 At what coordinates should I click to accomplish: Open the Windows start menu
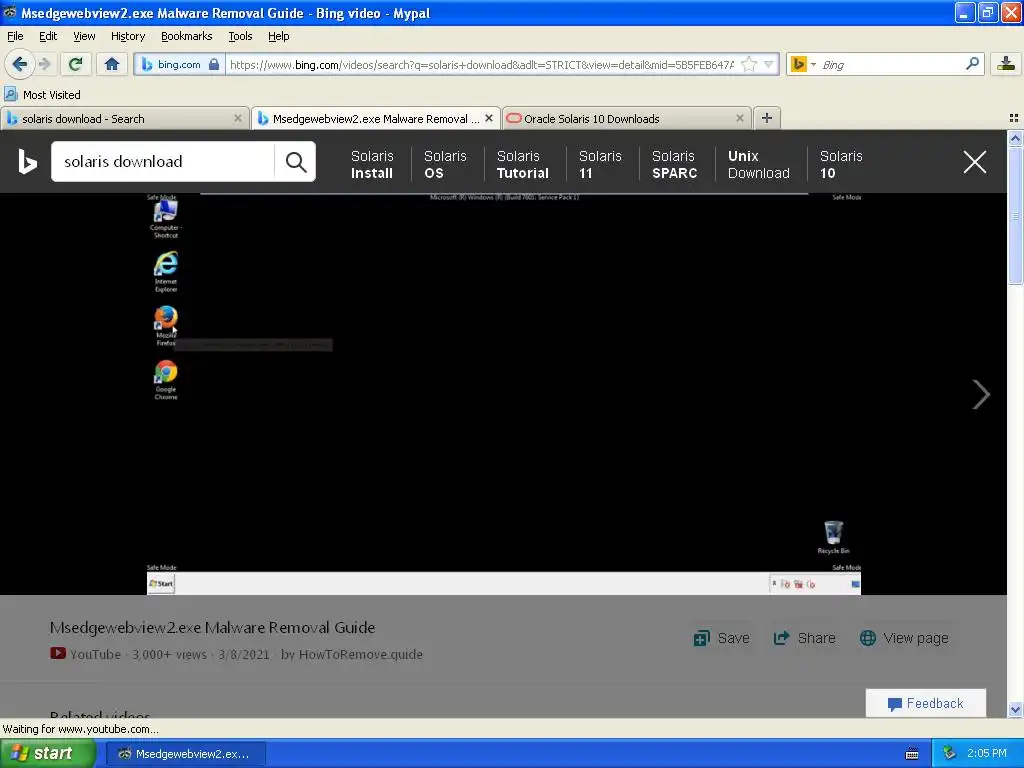click(47, 754)
